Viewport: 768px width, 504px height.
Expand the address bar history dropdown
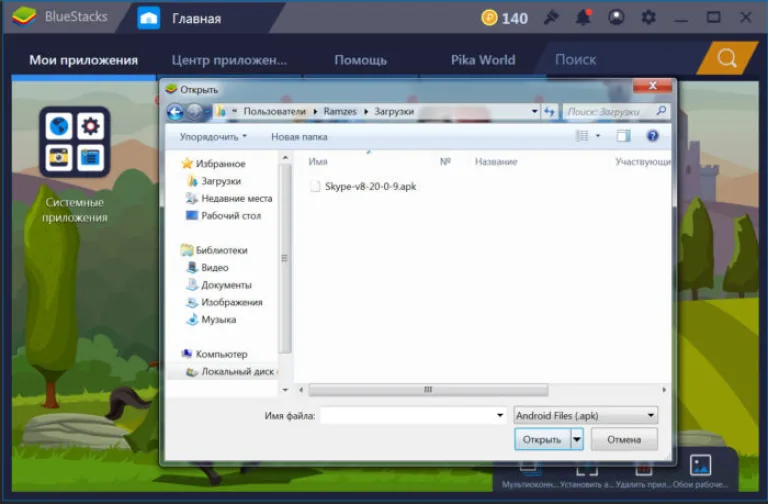tap(534, 112)
